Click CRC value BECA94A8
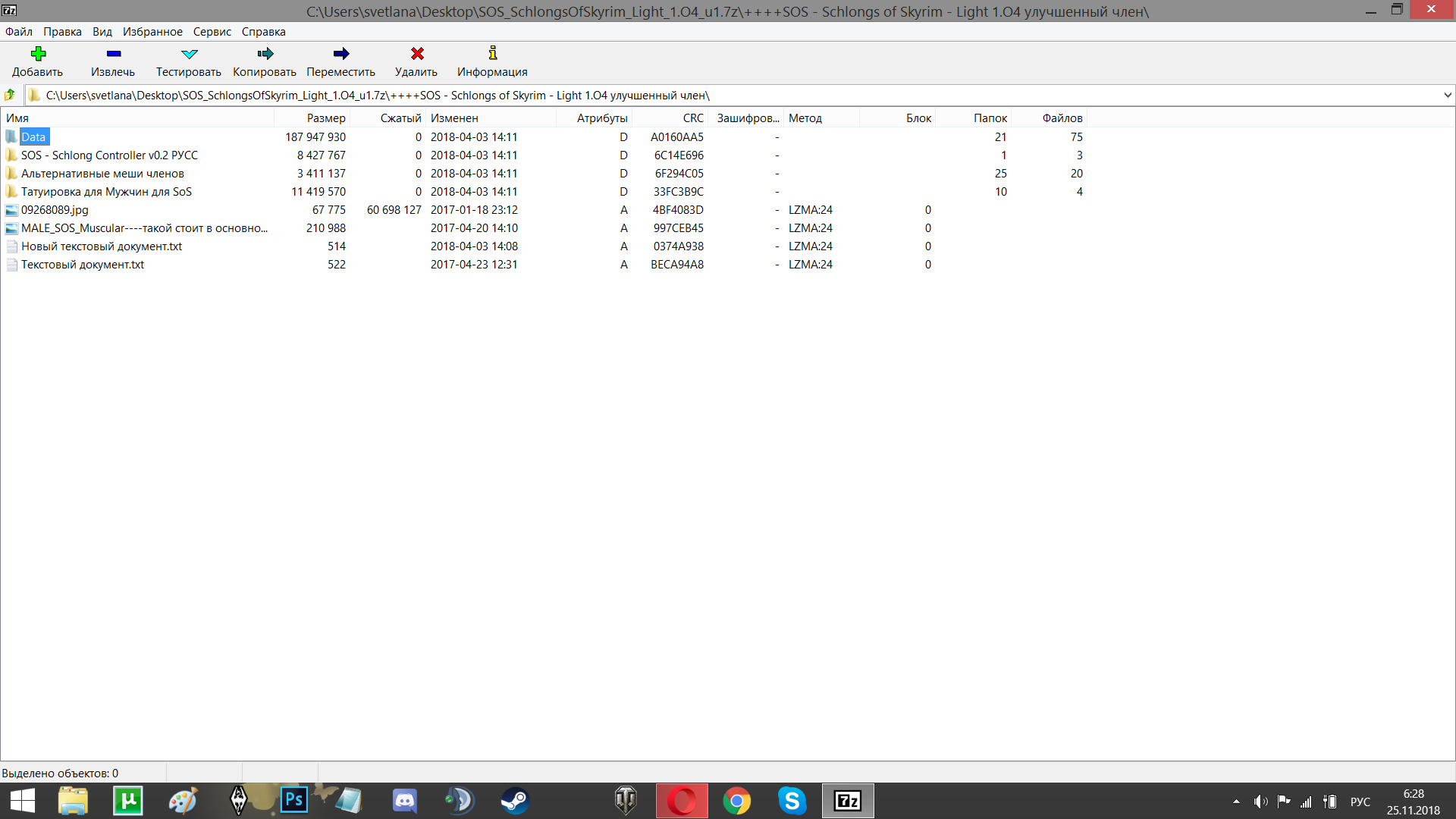 click(677, 265)
